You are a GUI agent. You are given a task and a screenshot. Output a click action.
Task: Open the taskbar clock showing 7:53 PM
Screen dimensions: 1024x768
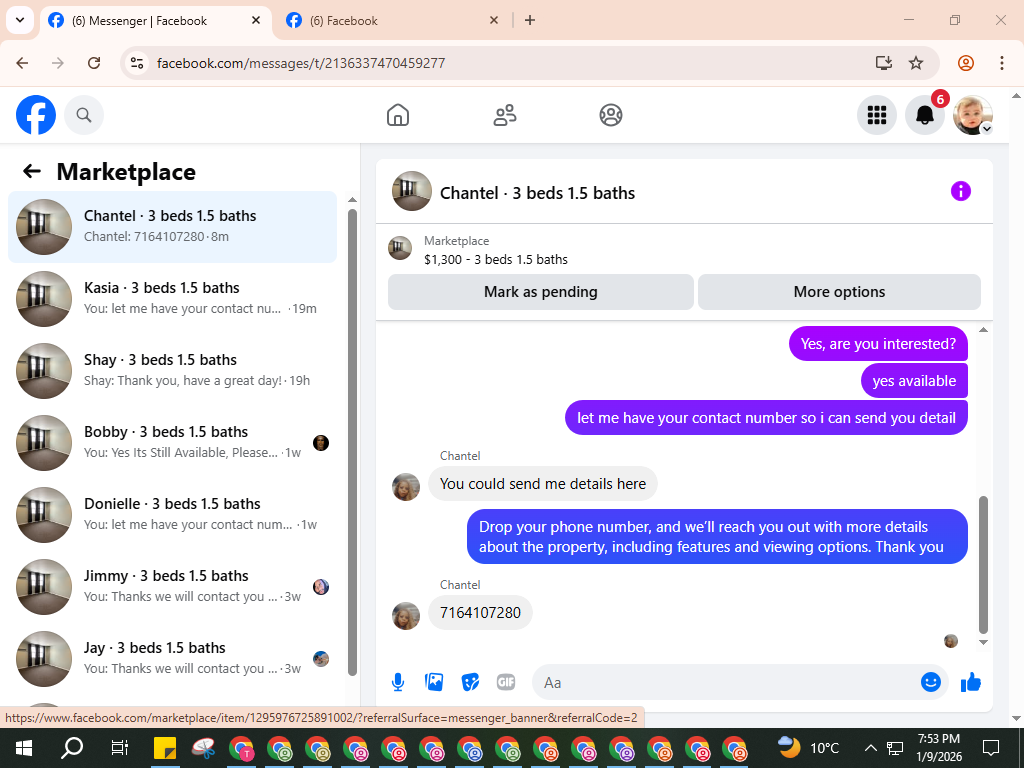(939, 748)
